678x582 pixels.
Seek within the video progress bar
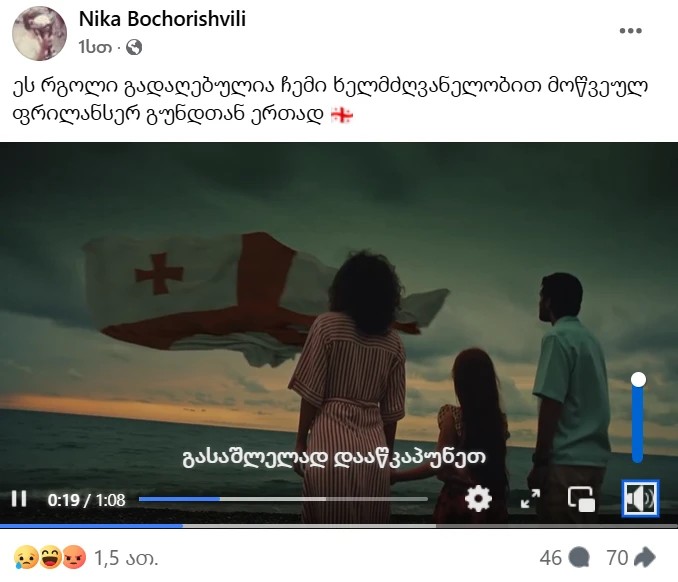283,499
